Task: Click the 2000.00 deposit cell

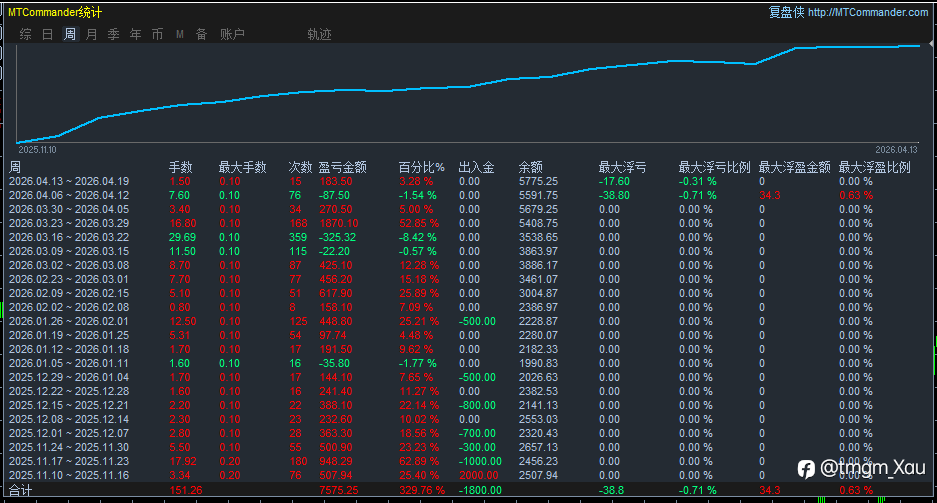Action: 479,476
